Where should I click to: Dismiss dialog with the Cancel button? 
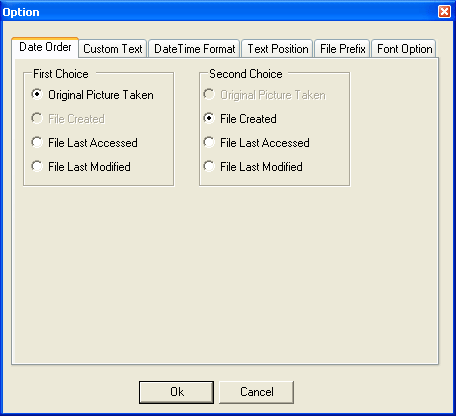coord(256,392)
